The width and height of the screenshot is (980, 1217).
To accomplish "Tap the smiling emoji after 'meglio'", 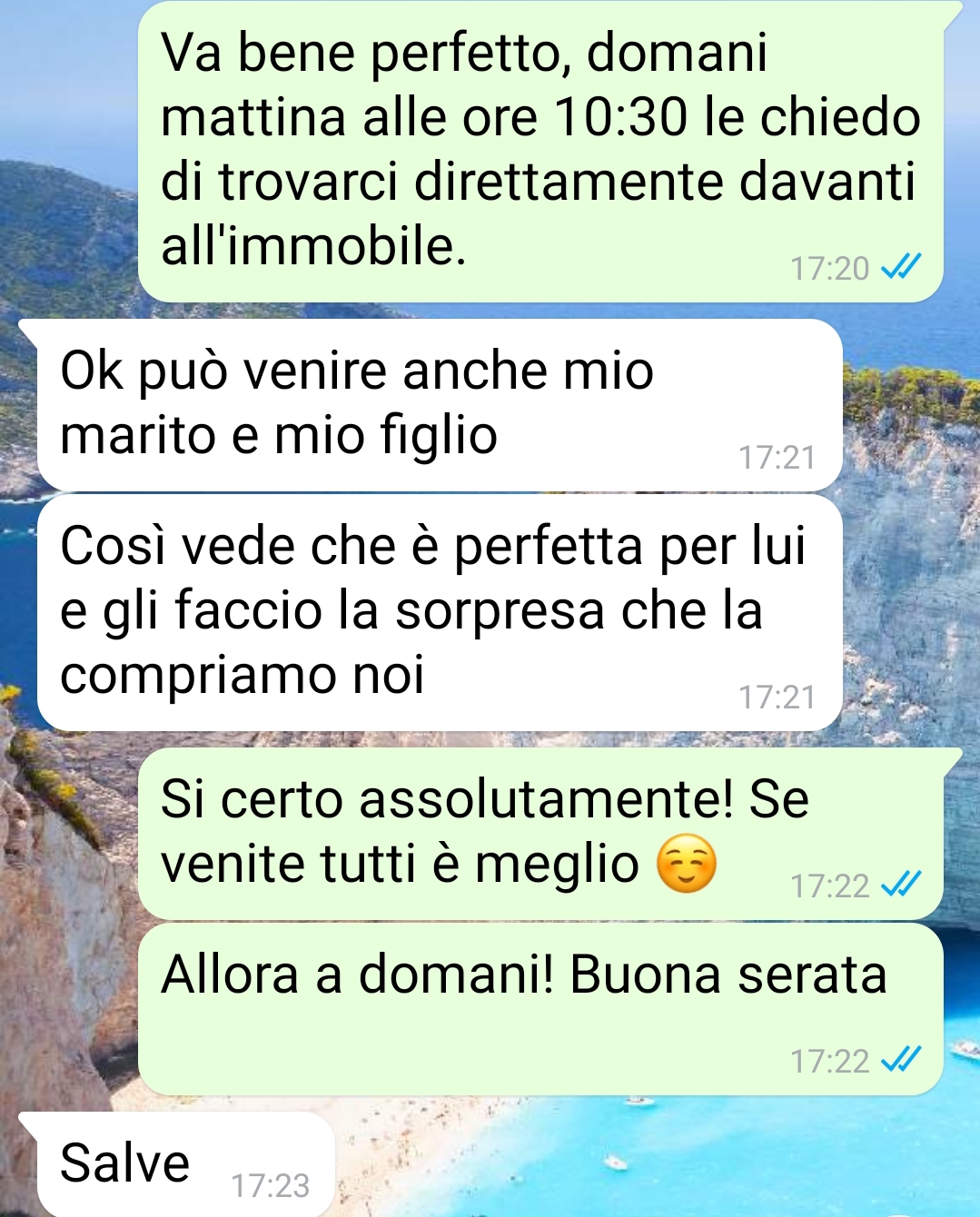I will point(687,865).
